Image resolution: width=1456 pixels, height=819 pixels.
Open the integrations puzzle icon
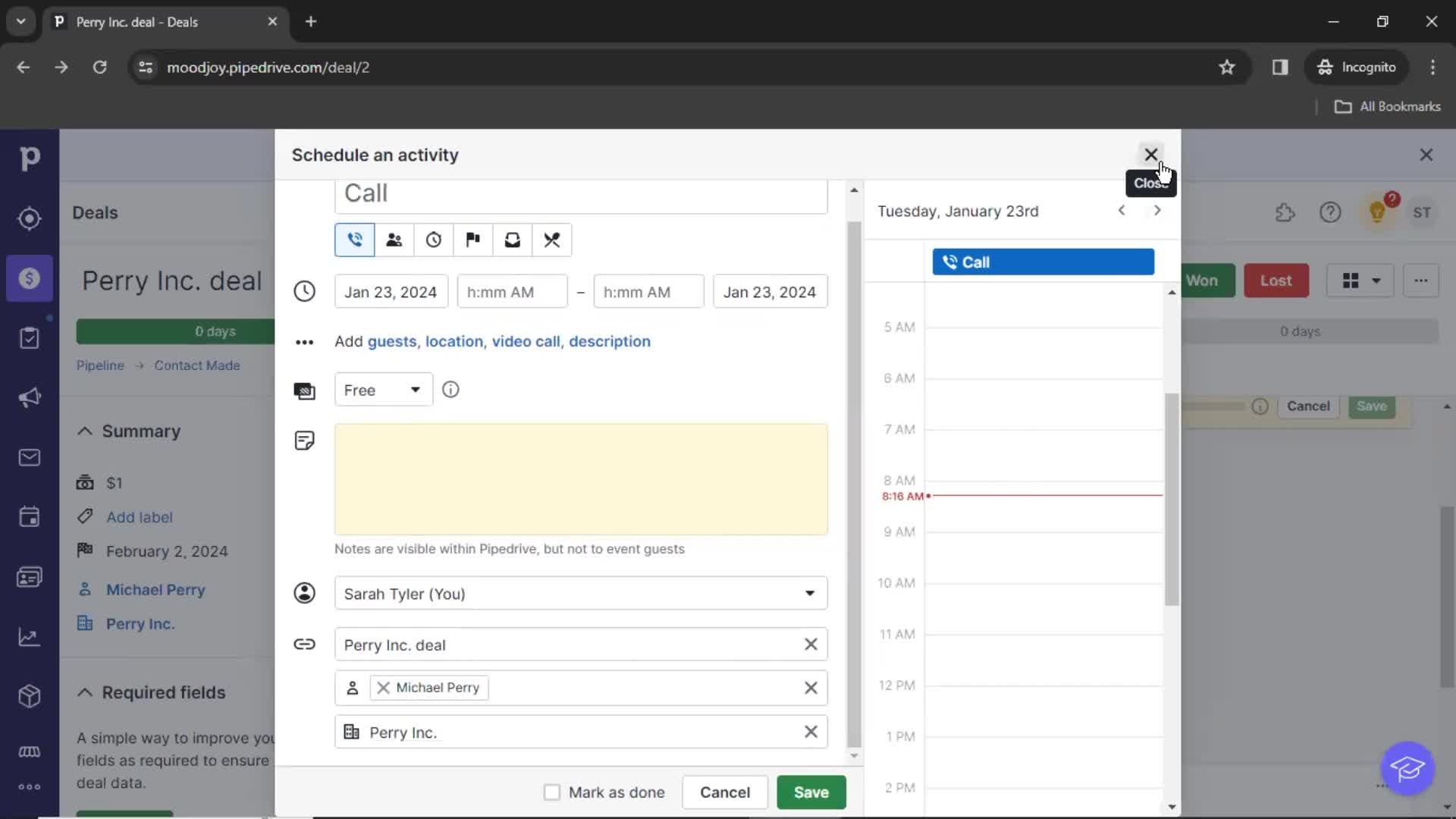coord(1285,213)
